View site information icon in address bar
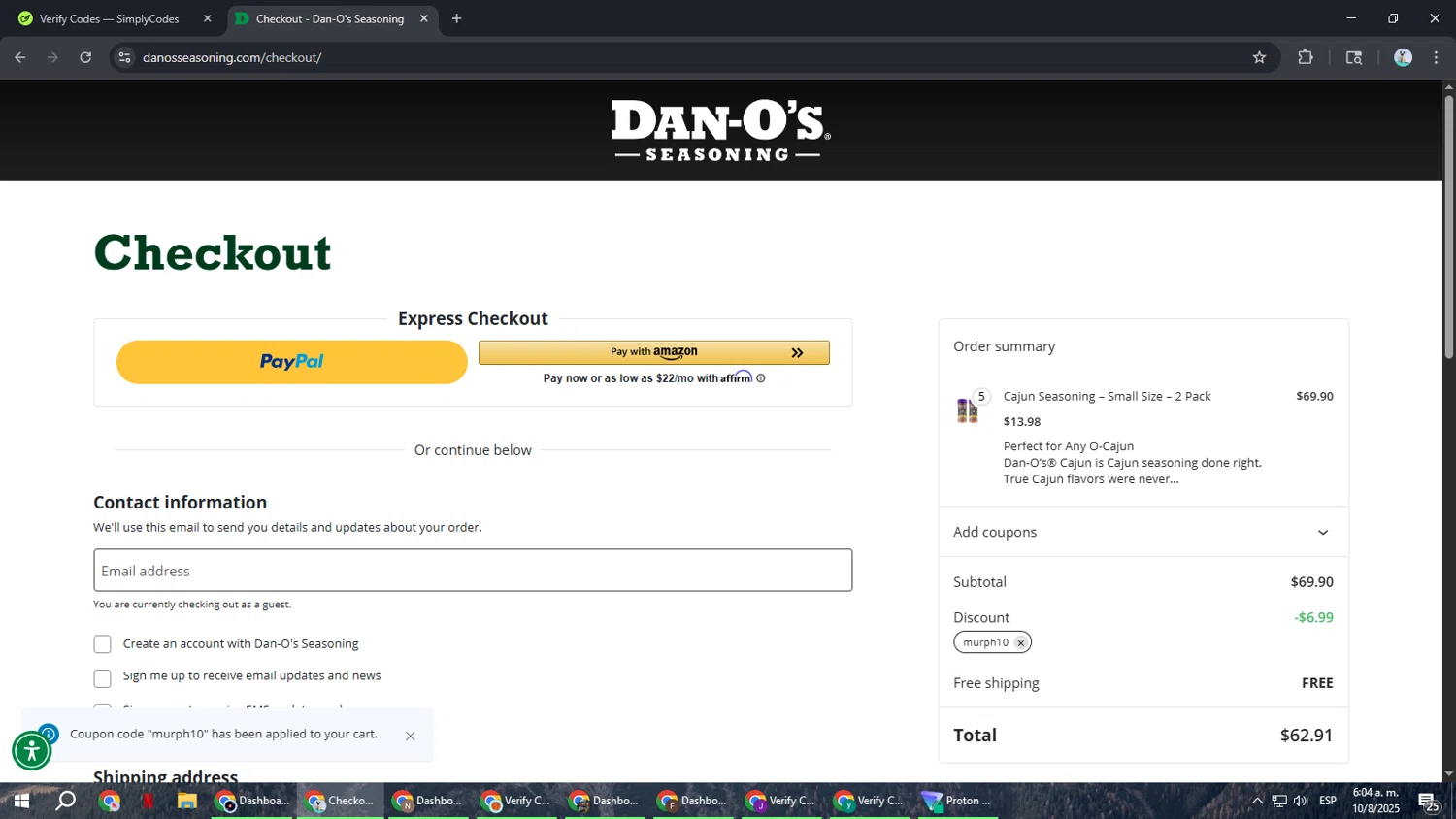The image size is (1456, 819). tap(124, 57)
